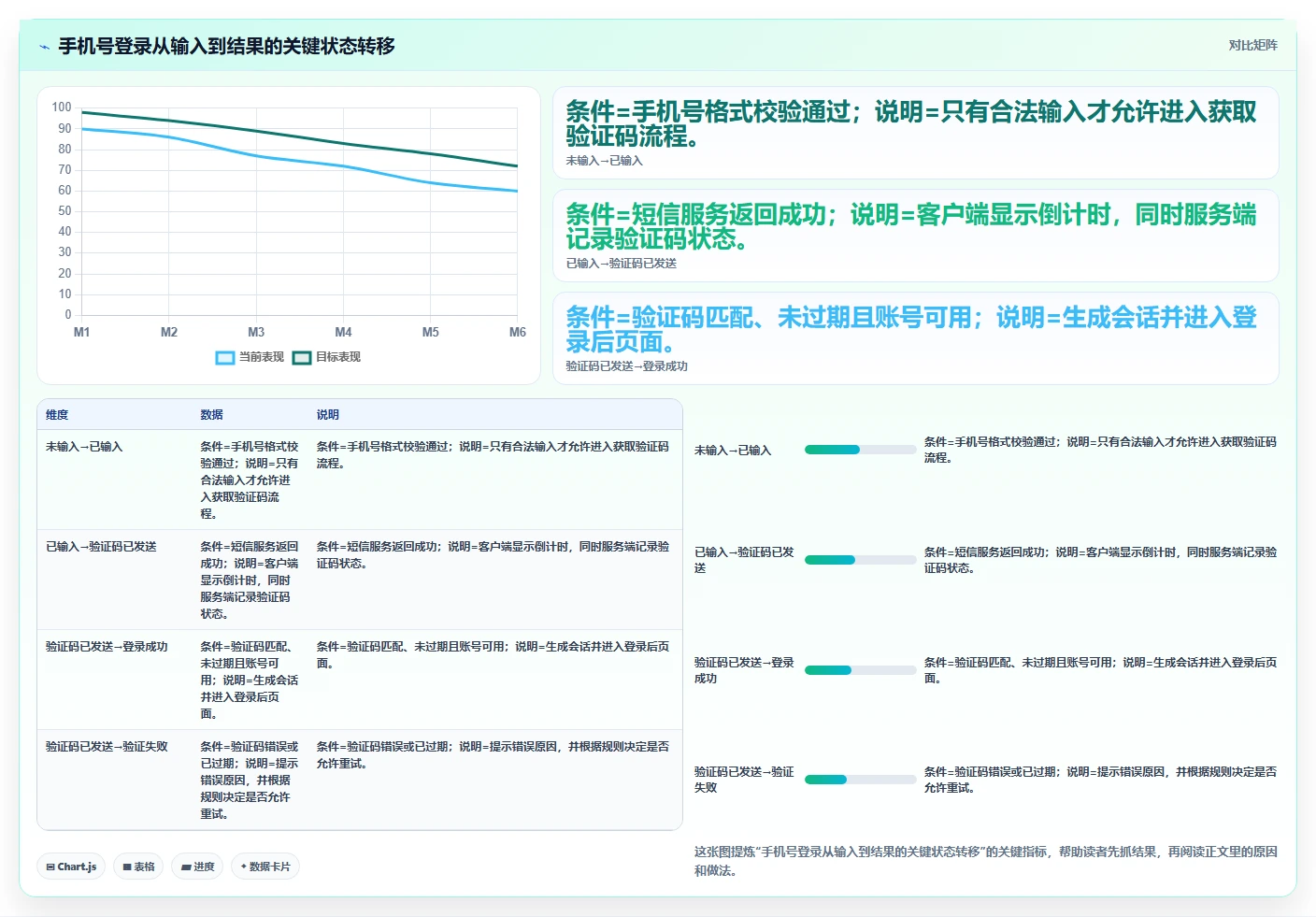
Task: Click the 100 value on the chart y-axis
Action: [62, 107]
